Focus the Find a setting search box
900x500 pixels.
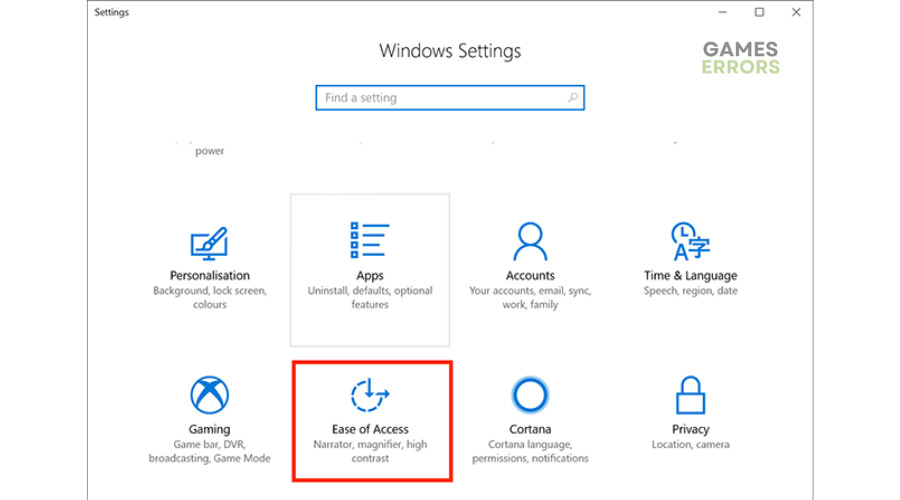(450, 98)
